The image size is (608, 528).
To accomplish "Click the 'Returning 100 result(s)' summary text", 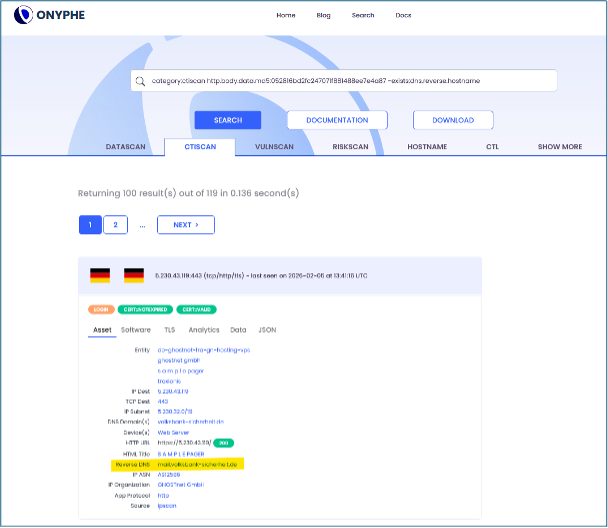I will [x=188, y=193].
